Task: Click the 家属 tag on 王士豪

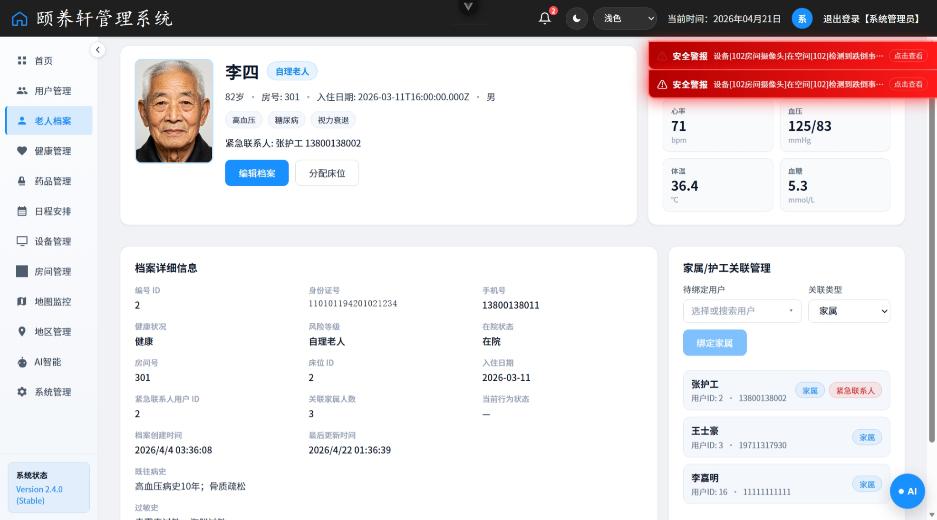Action: pos(867,437)
